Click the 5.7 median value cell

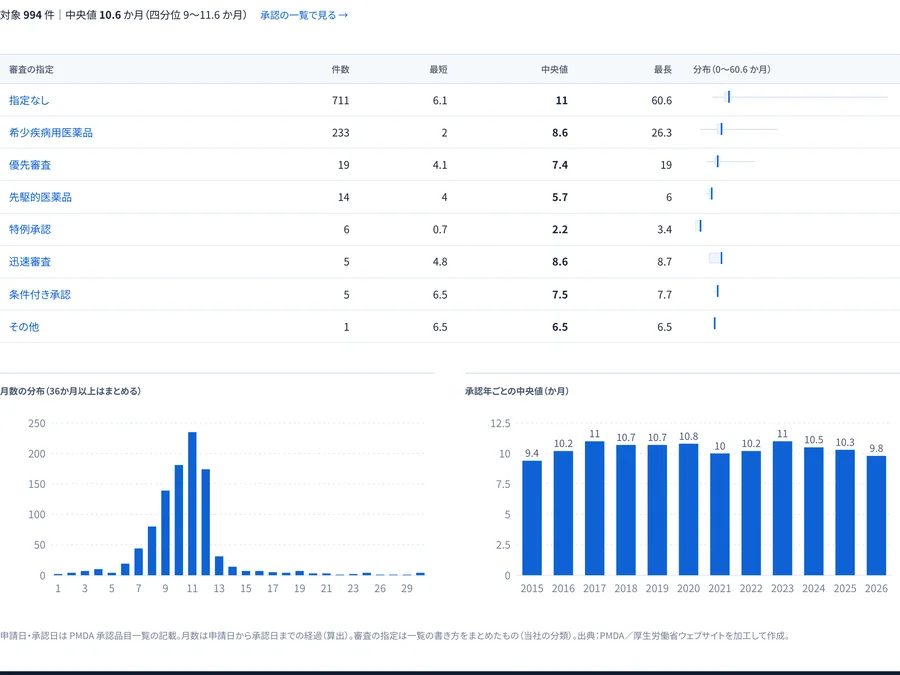coord(560,197)
